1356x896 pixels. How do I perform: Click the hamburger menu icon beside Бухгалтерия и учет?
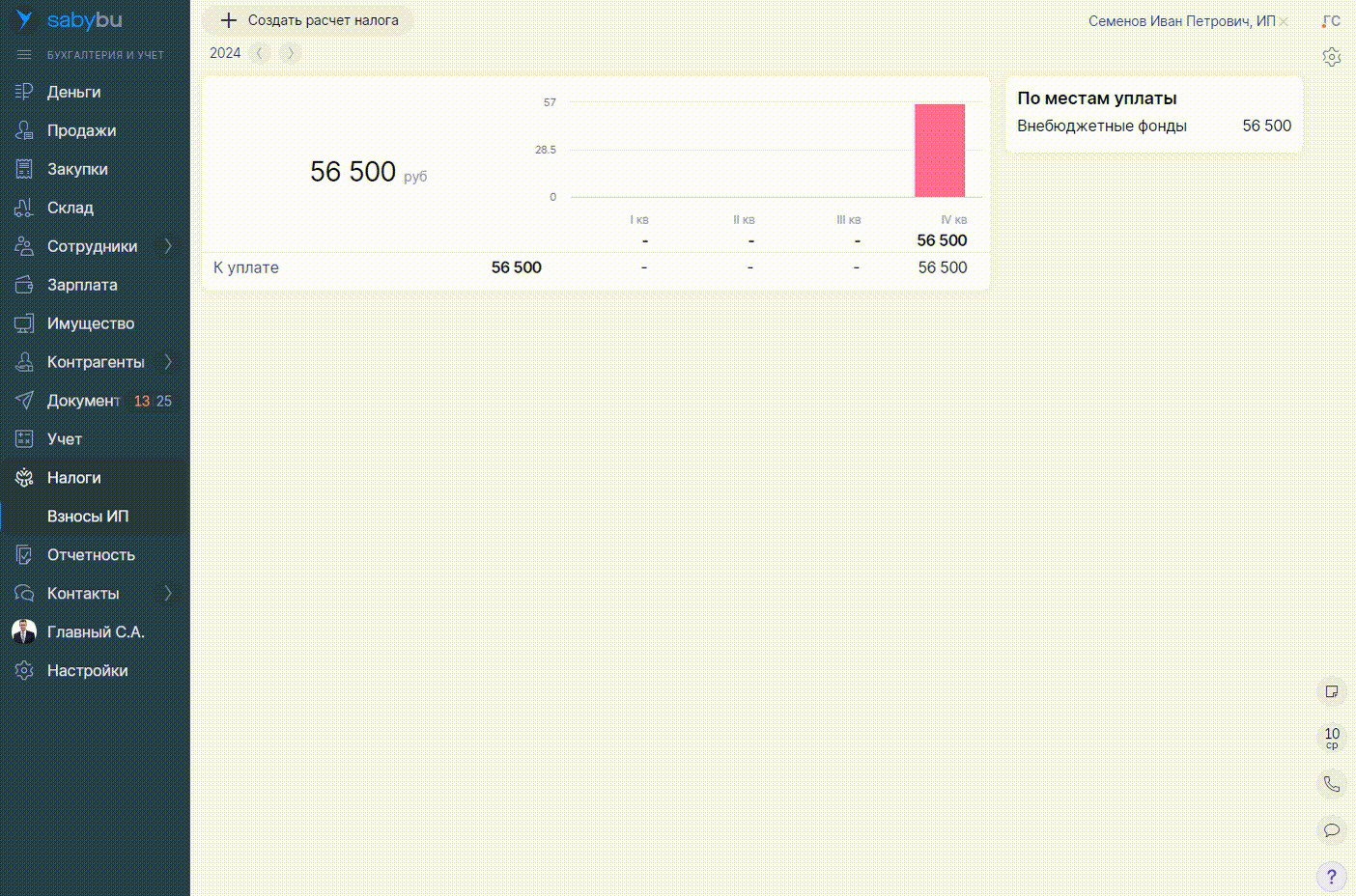point(24,55)
